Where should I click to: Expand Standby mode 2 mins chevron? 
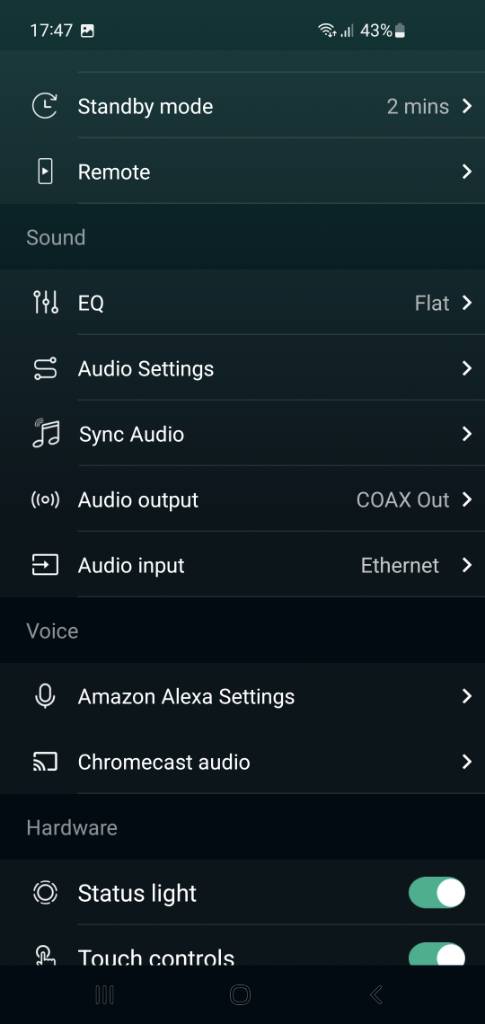(x=467, y=106)
